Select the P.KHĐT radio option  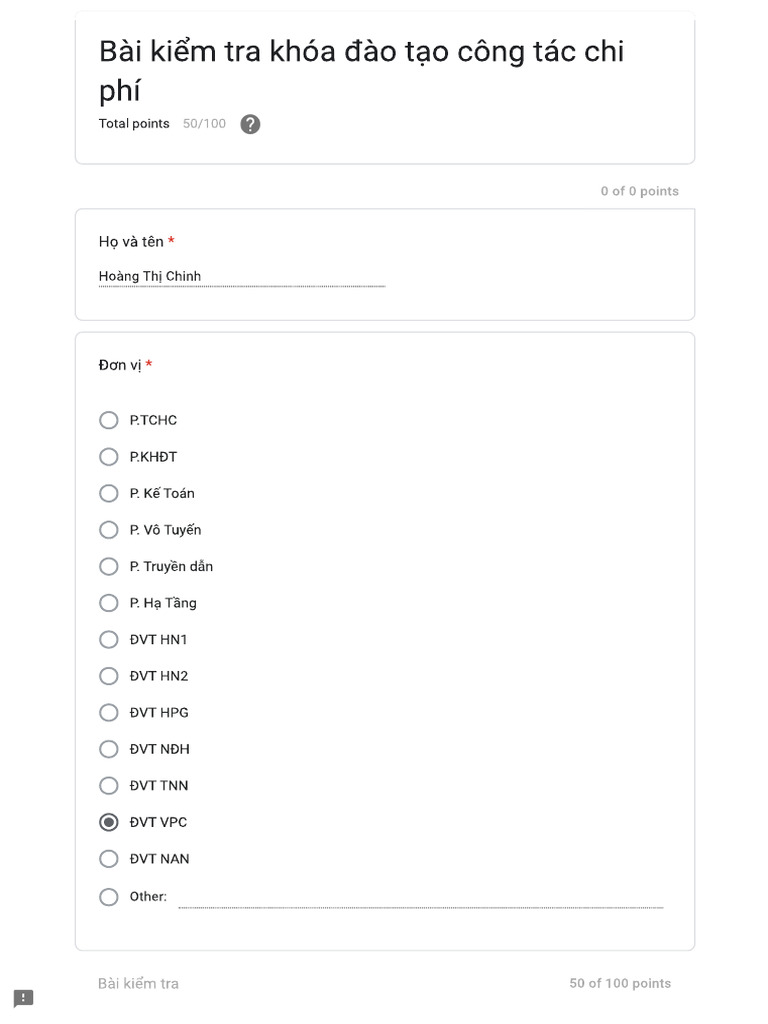point(109,457)
